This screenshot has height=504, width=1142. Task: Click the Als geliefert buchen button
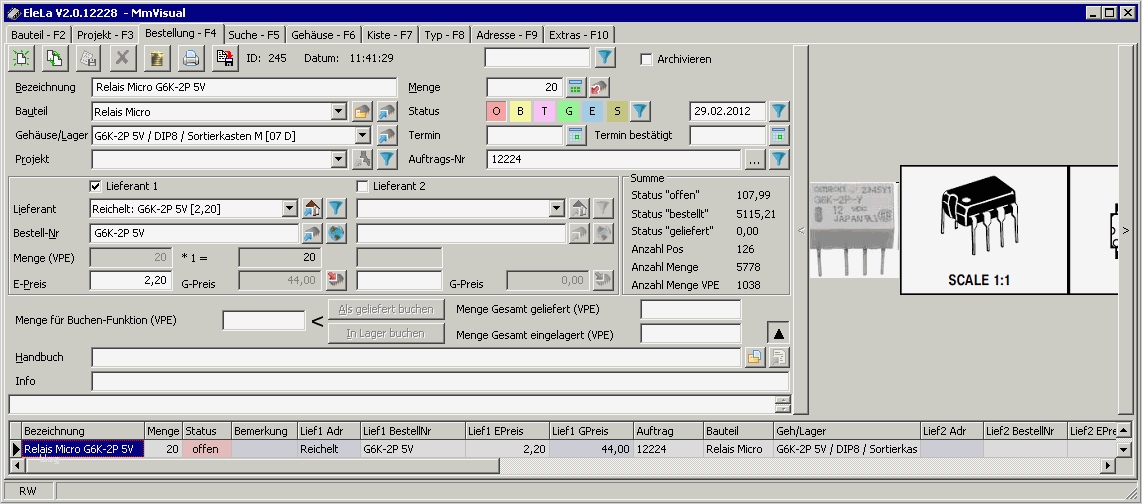[x=386, y=310]
